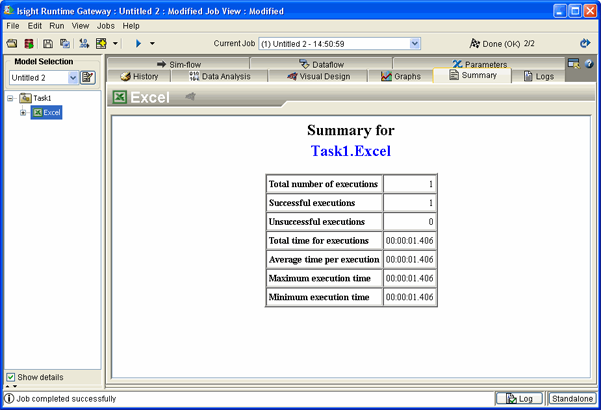
Task: Expand the Excel tree node
Action: pyautogui.click(x=23, y=112)
